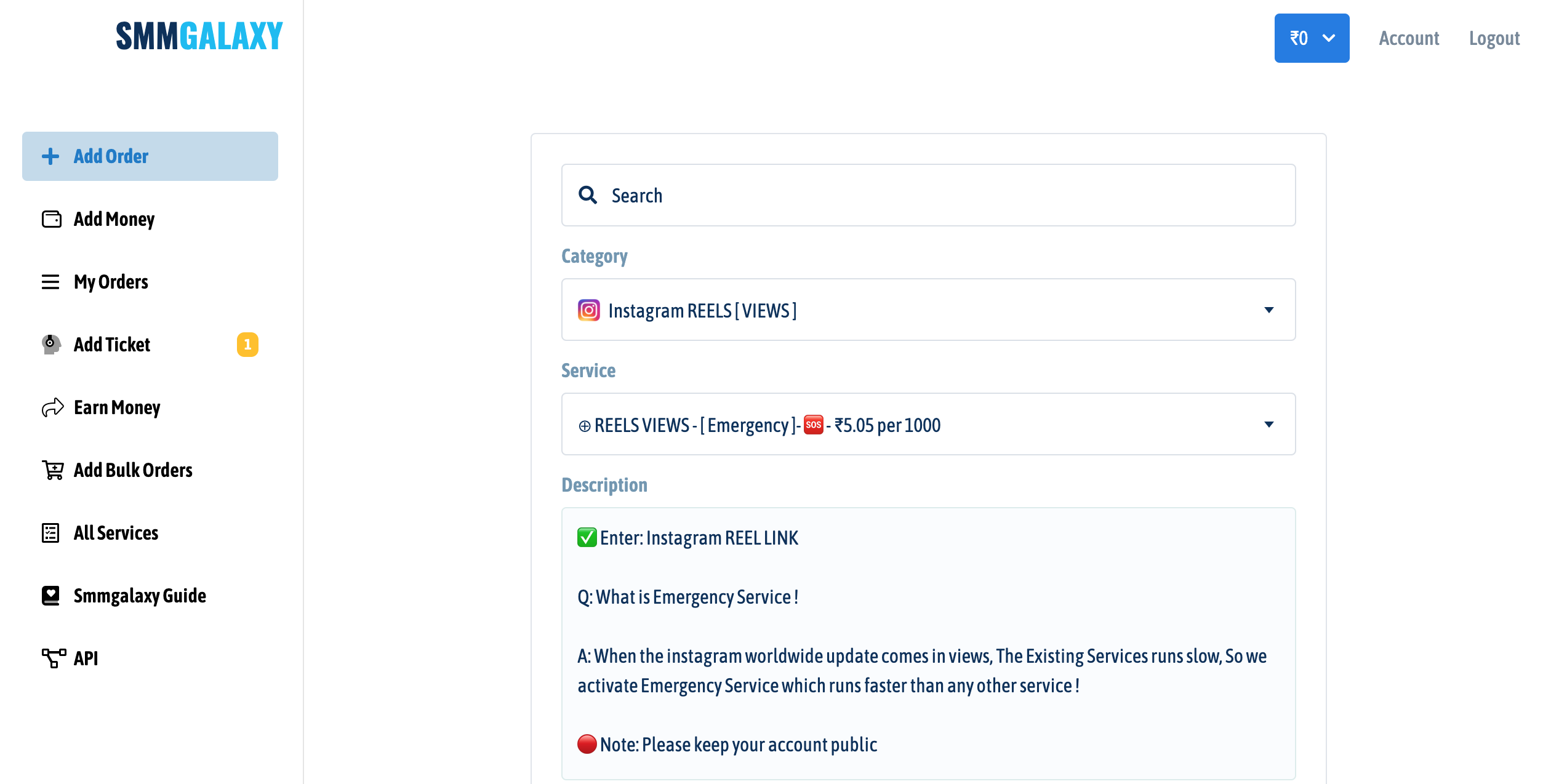Open the Category dropdown showing Instagram REELS
This screenshot has height=784, width=1551.
click(928, 310)
